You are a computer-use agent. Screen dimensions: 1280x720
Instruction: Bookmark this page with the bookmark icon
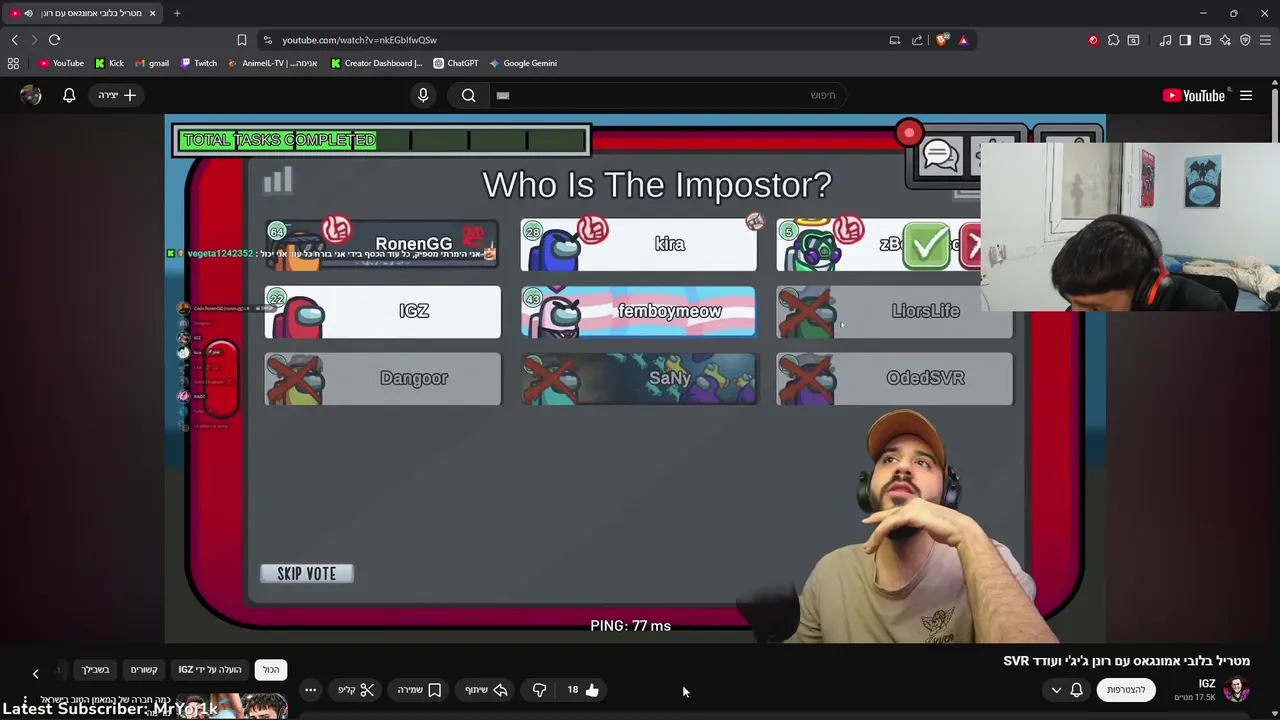coord(241,40)
